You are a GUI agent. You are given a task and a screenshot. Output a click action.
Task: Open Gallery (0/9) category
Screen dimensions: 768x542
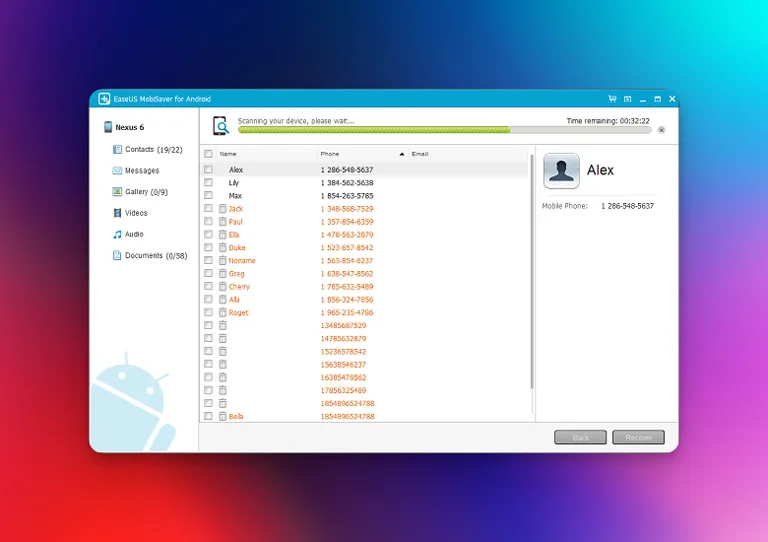click(146, 191)
